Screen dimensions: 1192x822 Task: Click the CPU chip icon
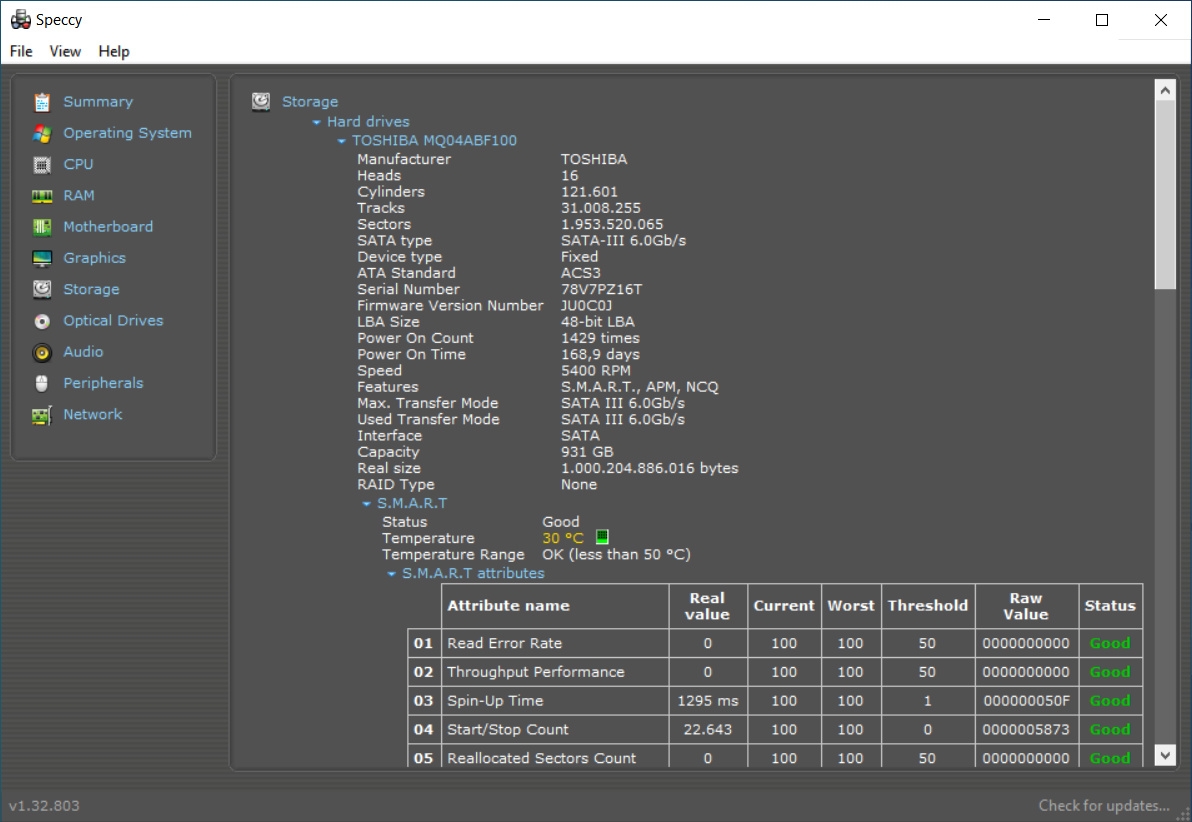point(42,164)
